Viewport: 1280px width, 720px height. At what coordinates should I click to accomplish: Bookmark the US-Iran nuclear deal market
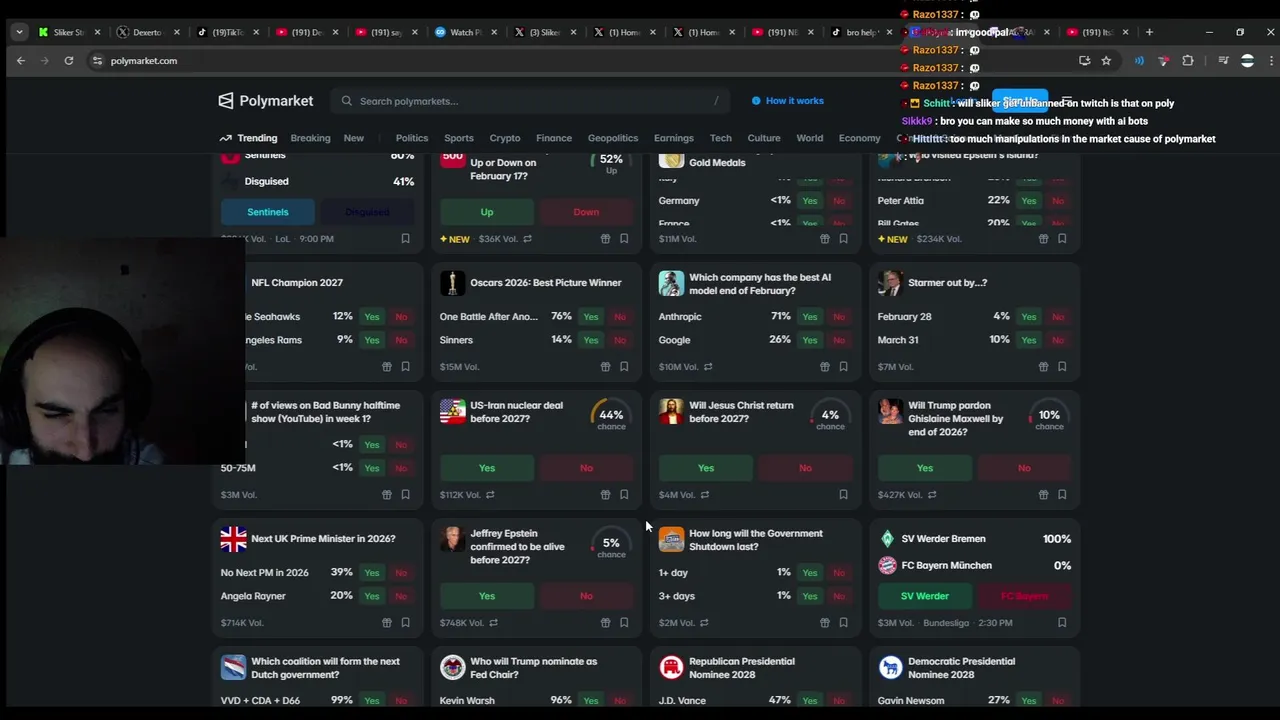click(x=624, y=495)
